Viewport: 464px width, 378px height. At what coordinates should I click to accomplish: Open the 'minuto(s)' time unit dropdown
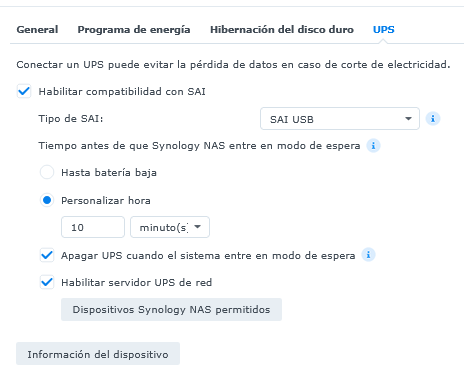point(170,227)
